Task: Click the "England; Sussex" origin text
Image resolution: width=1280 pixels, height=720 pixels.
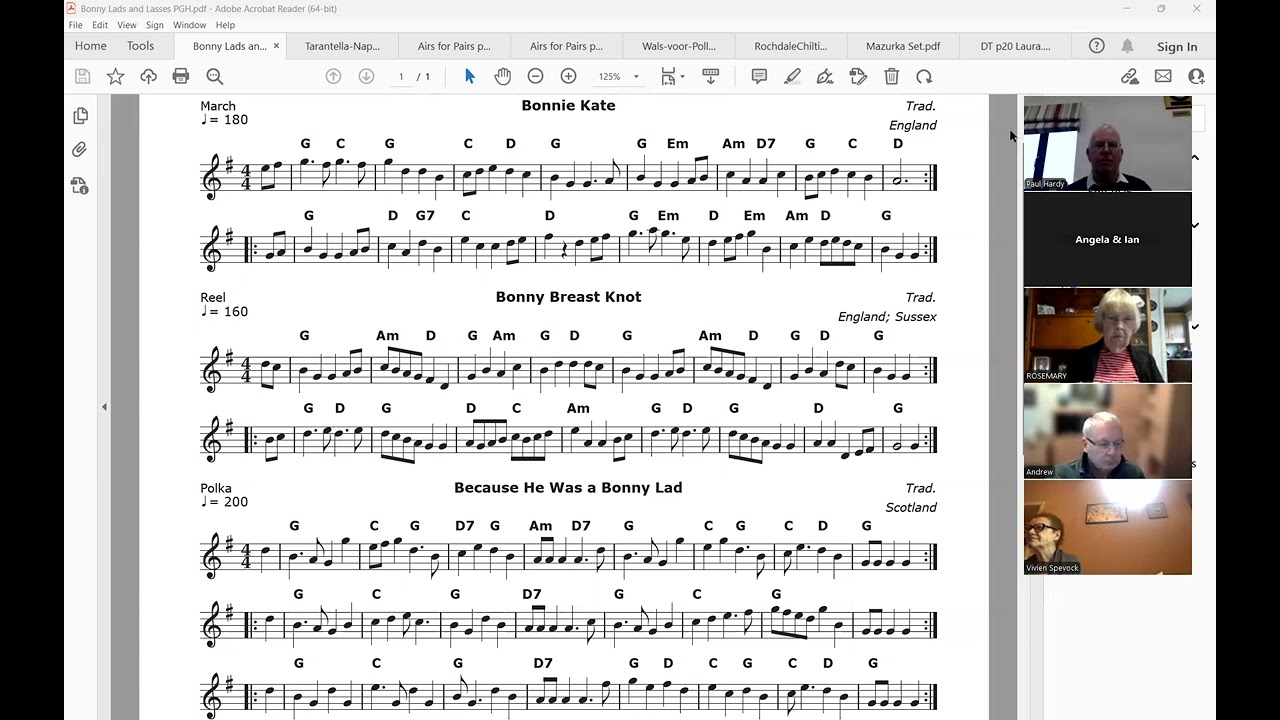Action: (887, 317)
